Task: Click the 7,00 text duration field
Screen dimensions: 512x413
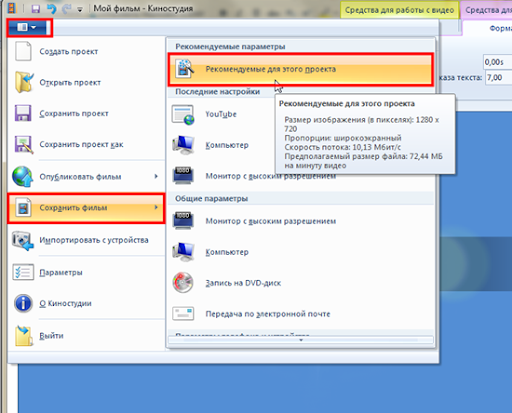Action: (x=498, y=78)
